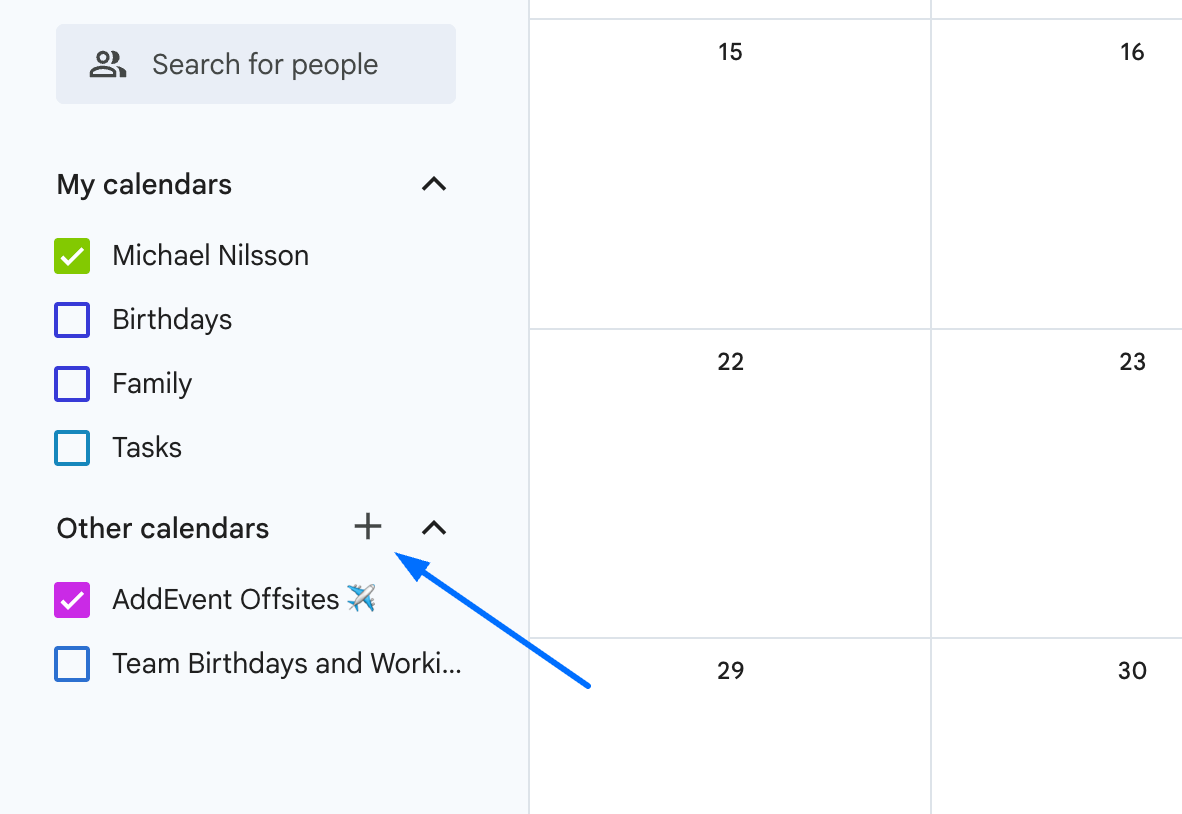1182x814 pixels.
Task: Open day 23 in the calendar
Action: pyautogui.click(x=1132, y=362)
